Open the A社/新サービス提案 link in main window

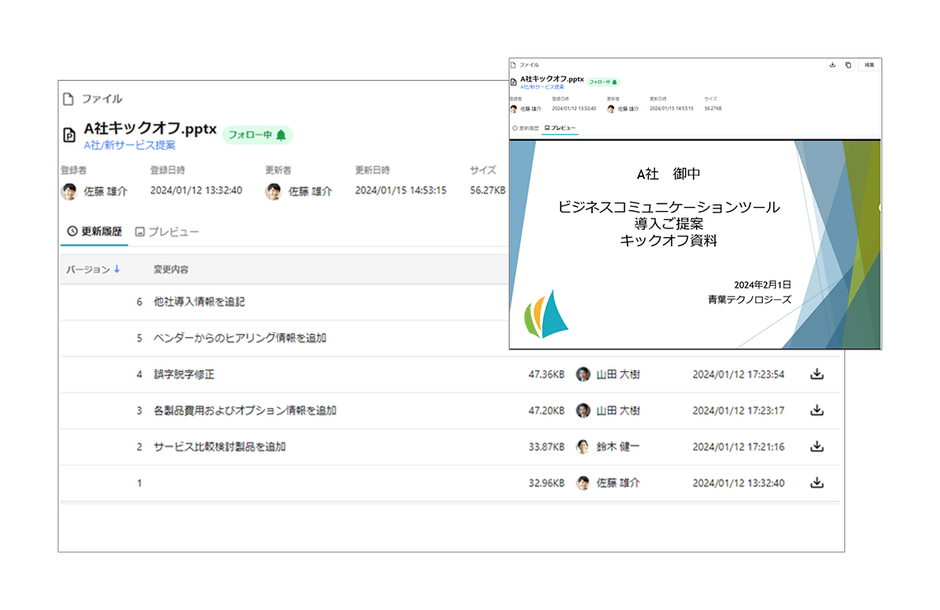pyautogui.click(x=129, y=146)
